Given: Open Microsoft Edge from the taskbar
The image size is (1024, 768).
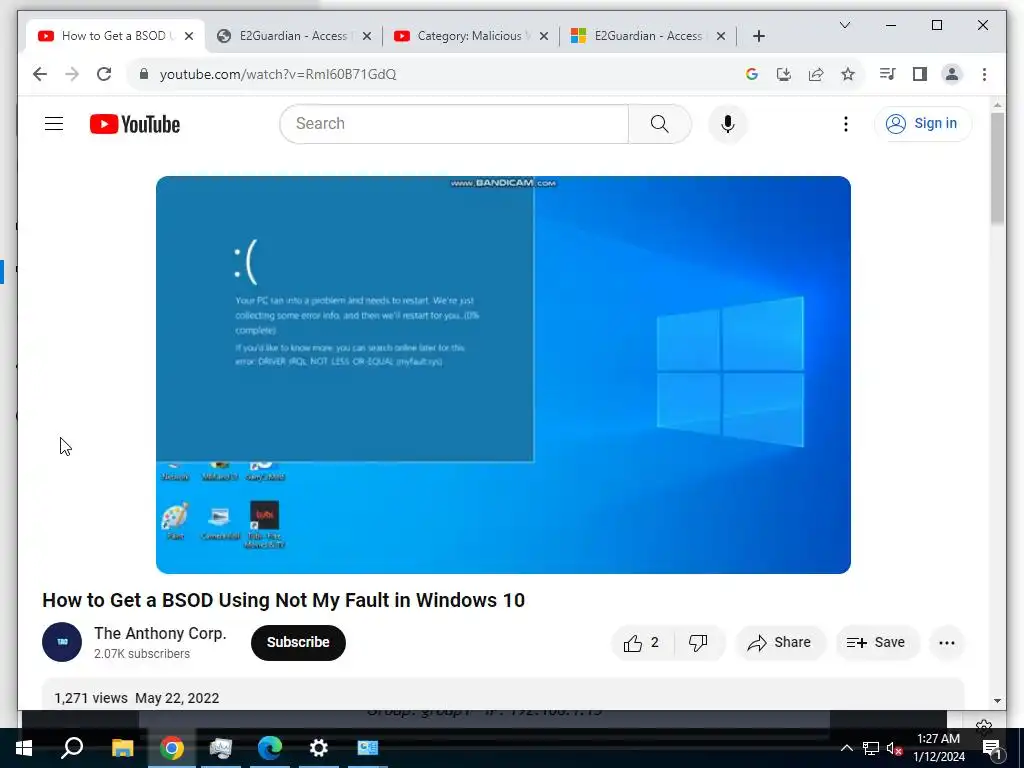Looking at the screenshot, I should (x=270, y=748).
